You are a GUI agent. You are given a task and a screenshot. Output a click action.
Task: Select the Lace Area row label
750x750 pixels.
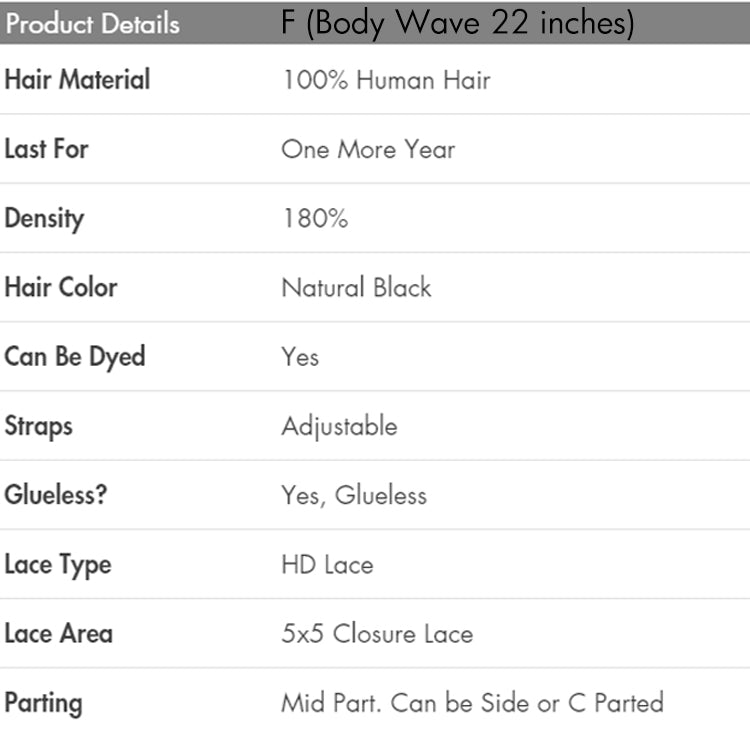click(x=58, y=634)
